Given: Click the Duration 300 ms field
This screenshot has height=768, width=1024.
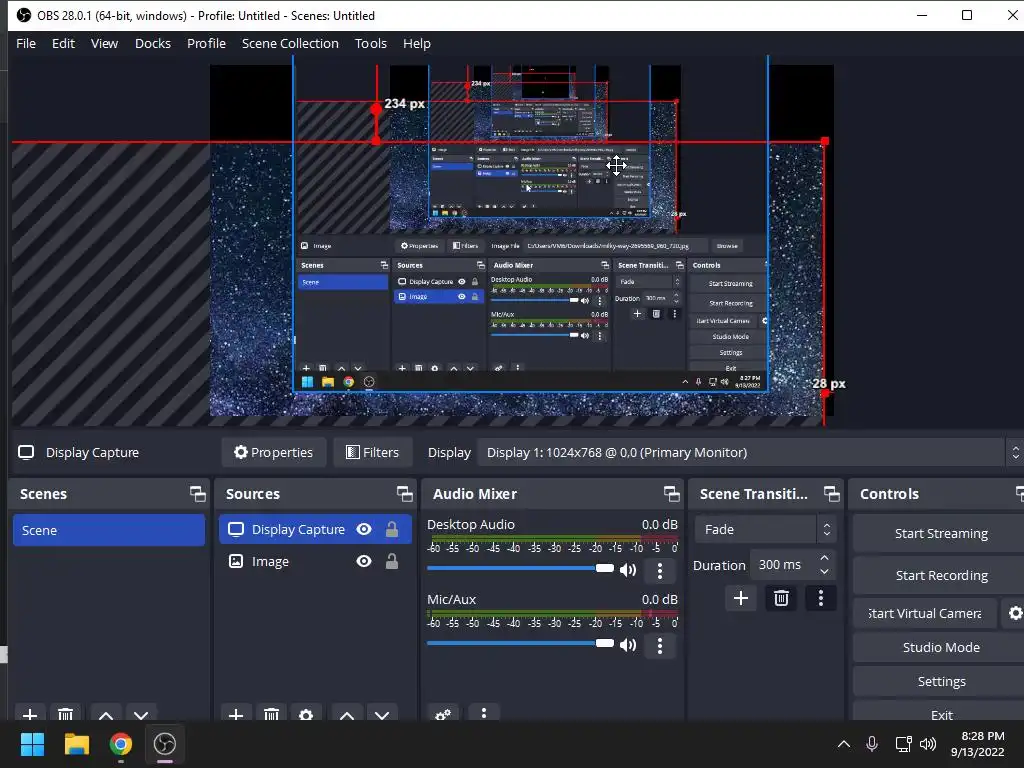Looking at the screenshot, I should coord(784,565).
